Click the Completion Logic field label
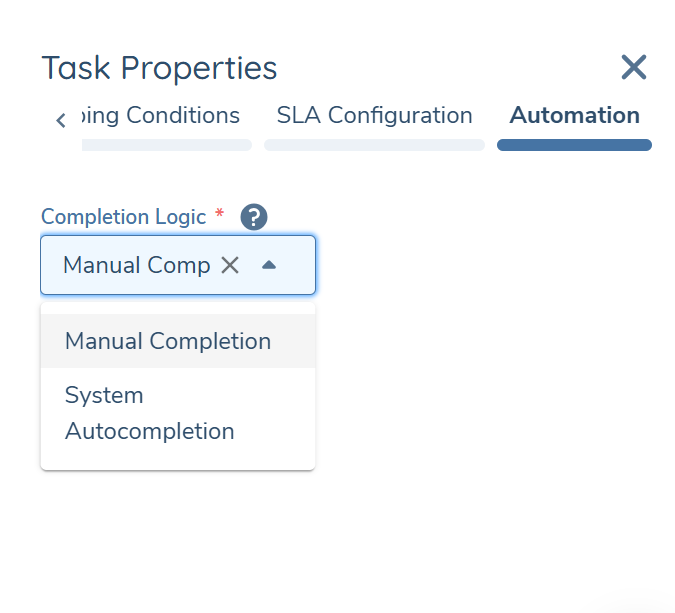Screen dimensions: 675x613 click(x=124, y=217)
